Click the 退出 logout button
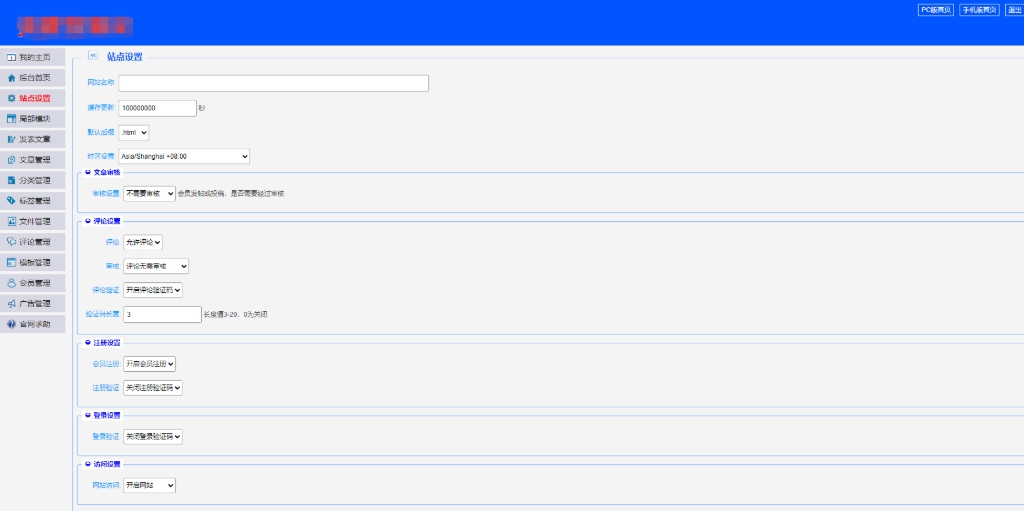This screenshot has width=1024, height=511. coord(1014,10)
